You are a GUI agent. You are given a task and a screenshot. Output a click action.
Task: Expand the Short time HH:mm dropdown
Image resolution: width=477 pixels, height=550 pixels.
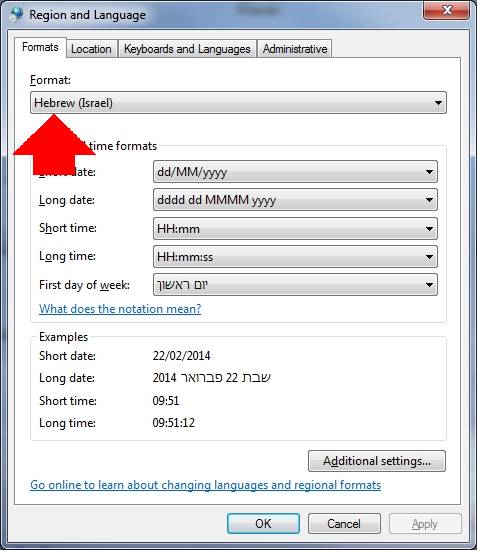(x=295, y=229)
